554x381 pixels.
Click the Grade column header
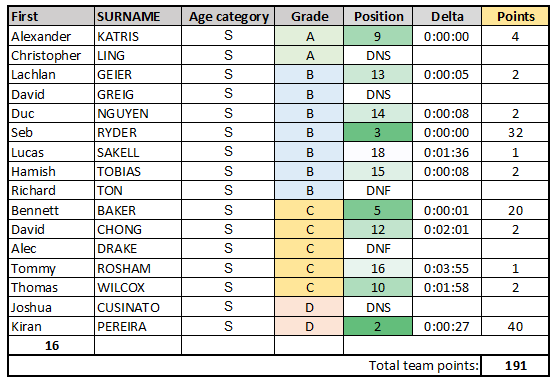(309, 16)
